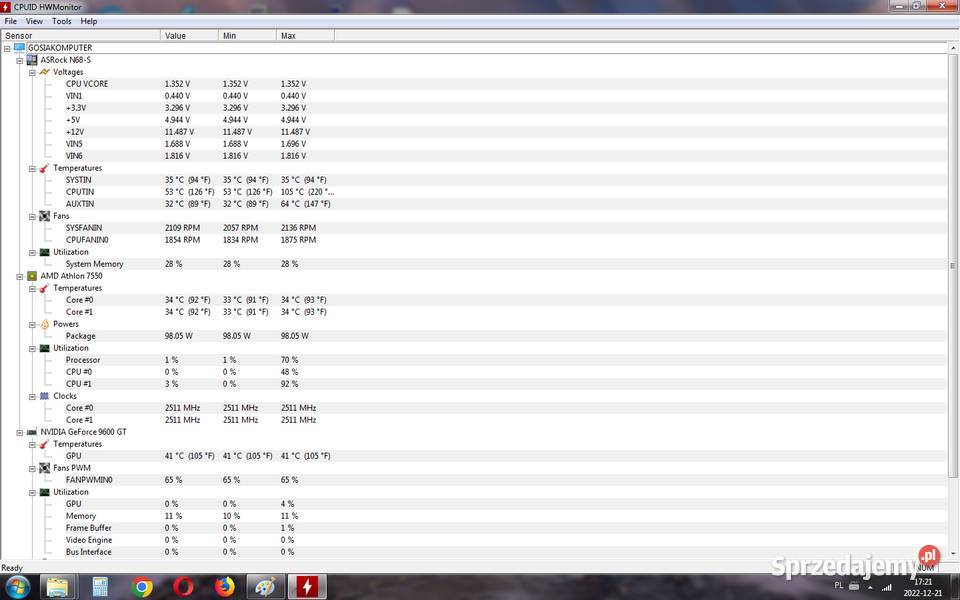Launch Opera browser from taskbar

[x=183, y=587]
